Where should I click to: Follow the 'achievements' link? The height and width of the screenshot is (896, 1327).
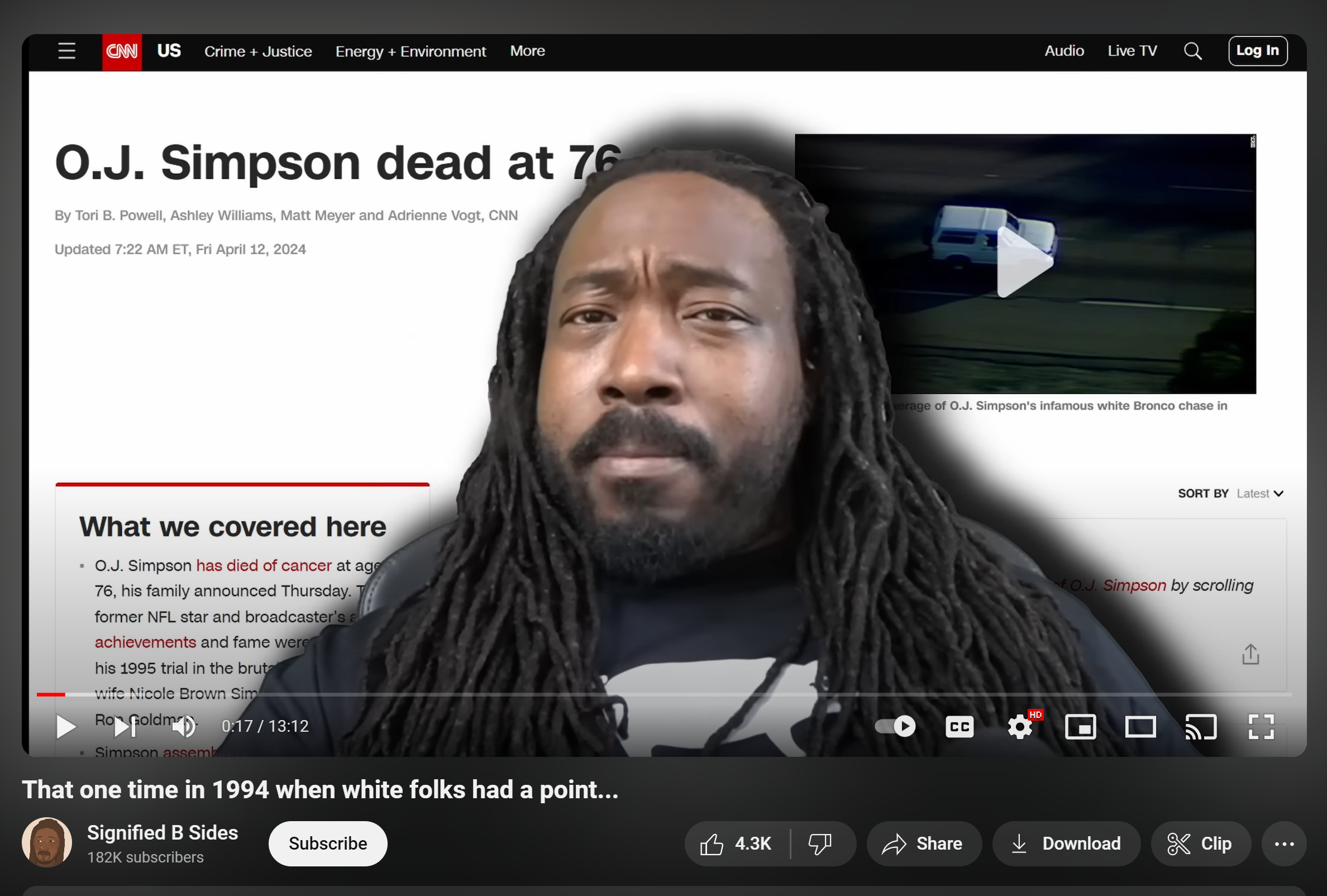pos(145,642)
